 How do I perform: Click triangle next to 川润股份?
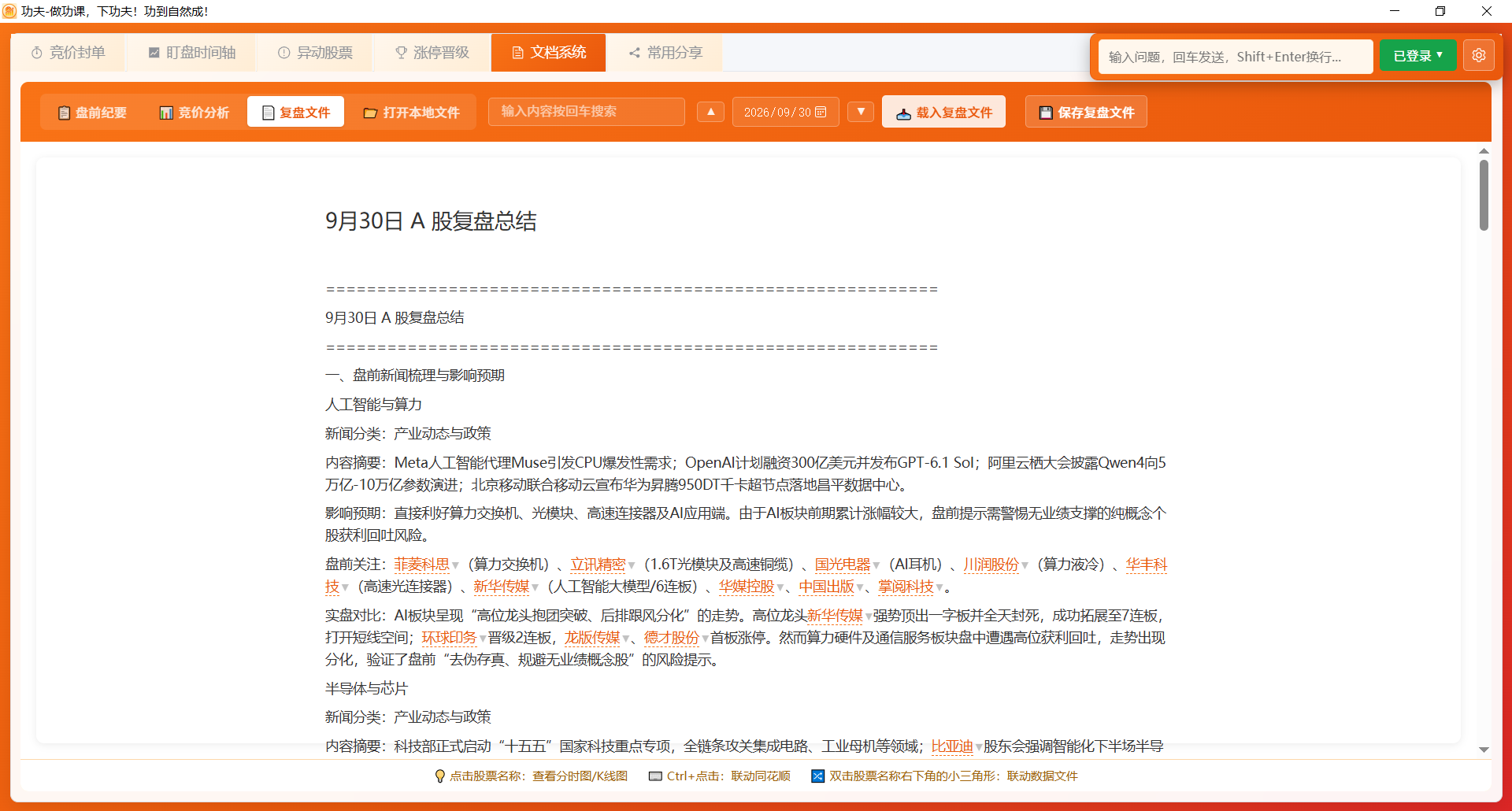click(x=1025, y=566)
